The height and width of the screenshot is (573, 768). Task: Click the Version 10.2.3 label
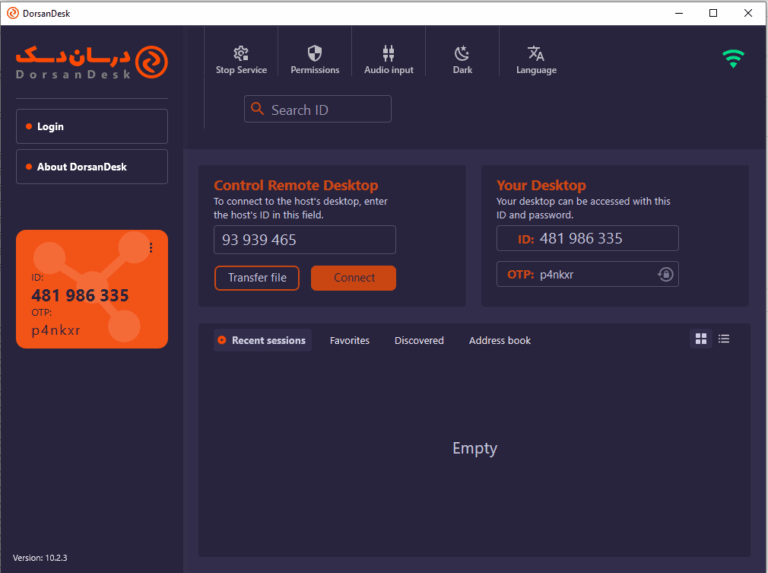tap(40, 557)
